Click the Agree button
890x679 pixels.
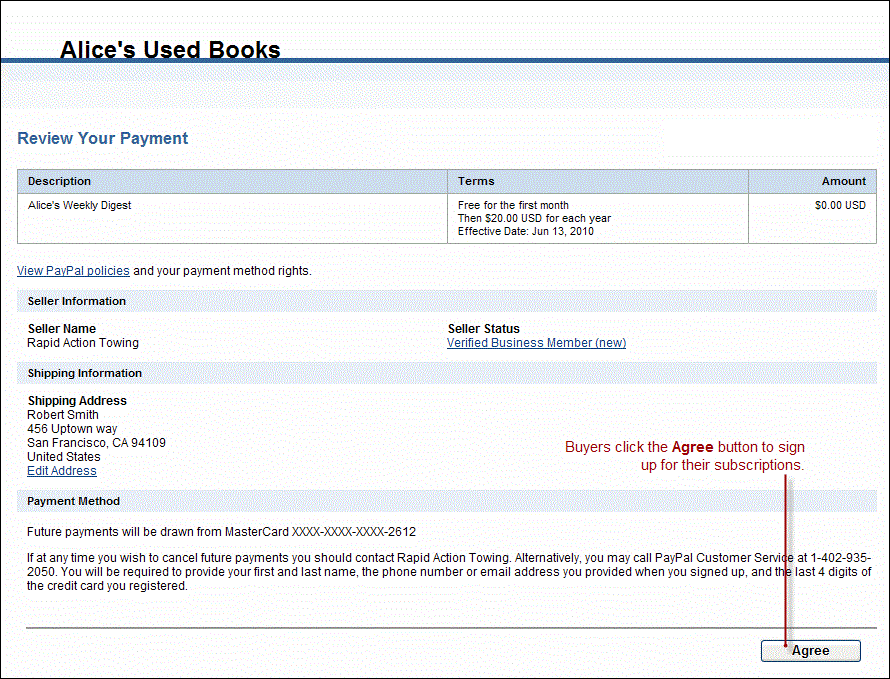click(810, 651)
